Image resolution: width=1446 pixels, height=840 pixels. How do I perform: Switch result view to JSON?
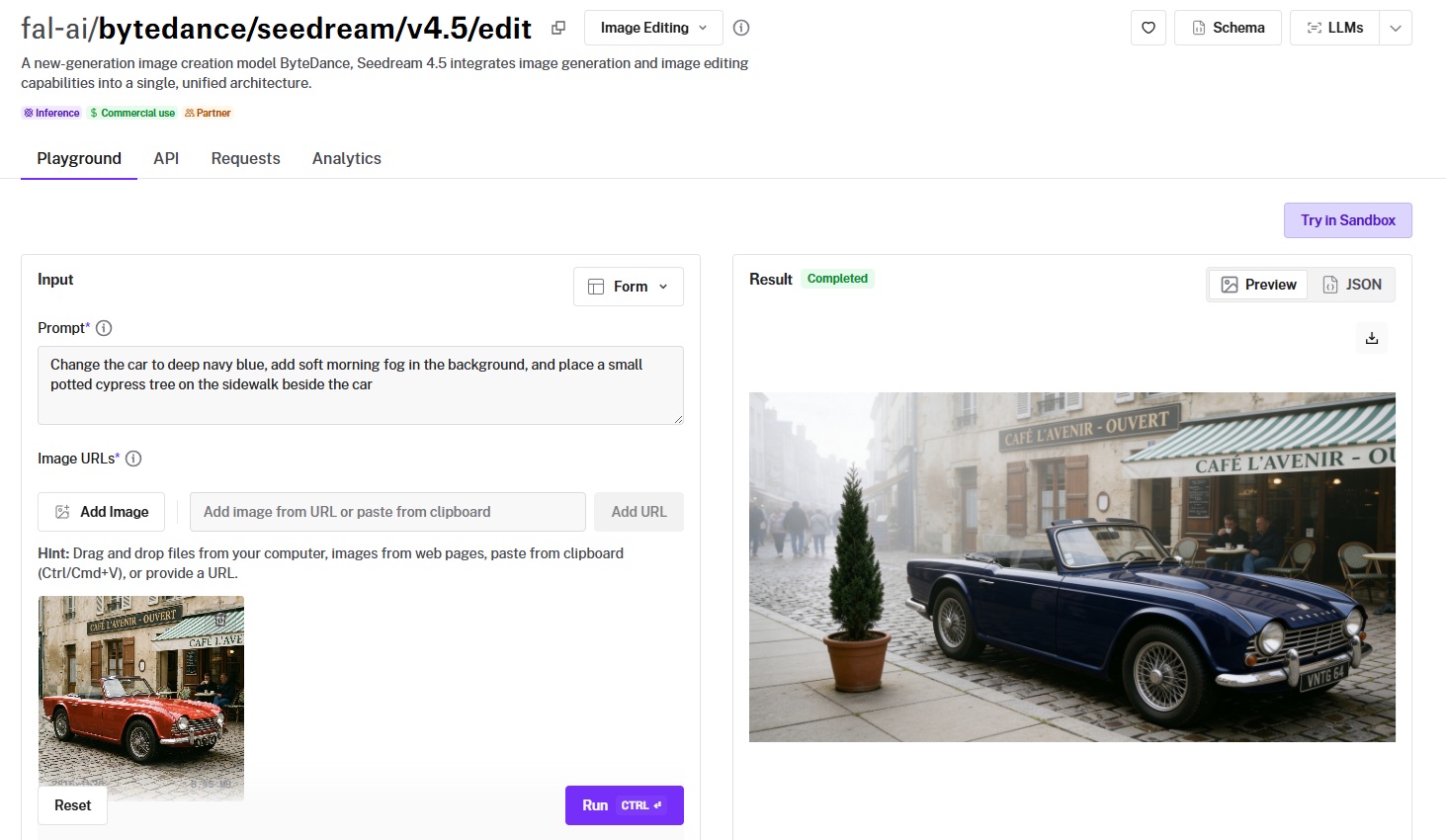[1352, 285]
